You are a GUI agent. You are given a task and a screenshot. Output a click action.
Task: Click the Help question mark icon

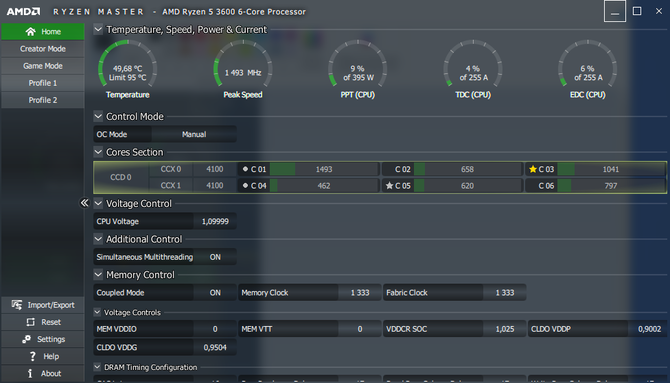point(32,356)
